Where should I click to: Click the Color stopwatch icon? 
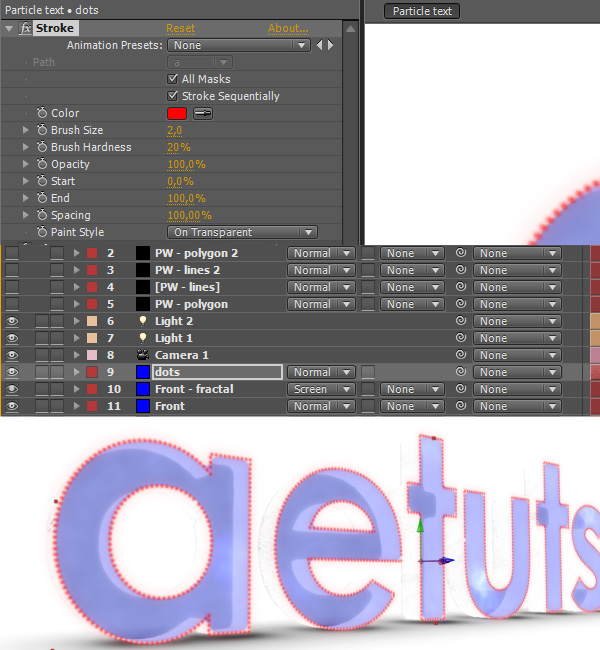(42, 113)
